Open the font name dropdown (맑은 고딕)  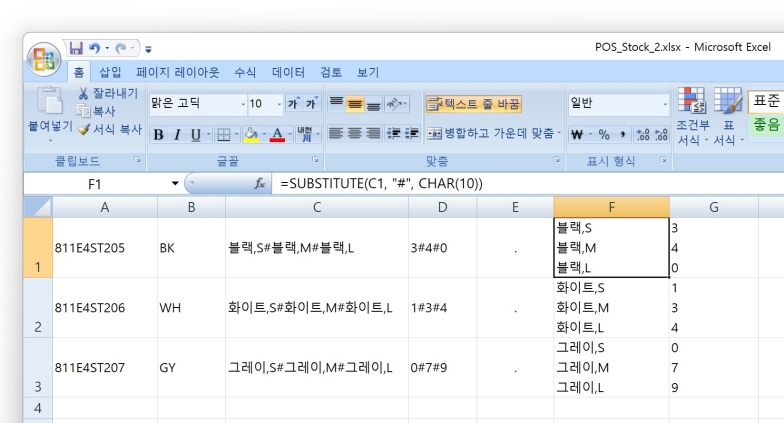coord(243,104)
